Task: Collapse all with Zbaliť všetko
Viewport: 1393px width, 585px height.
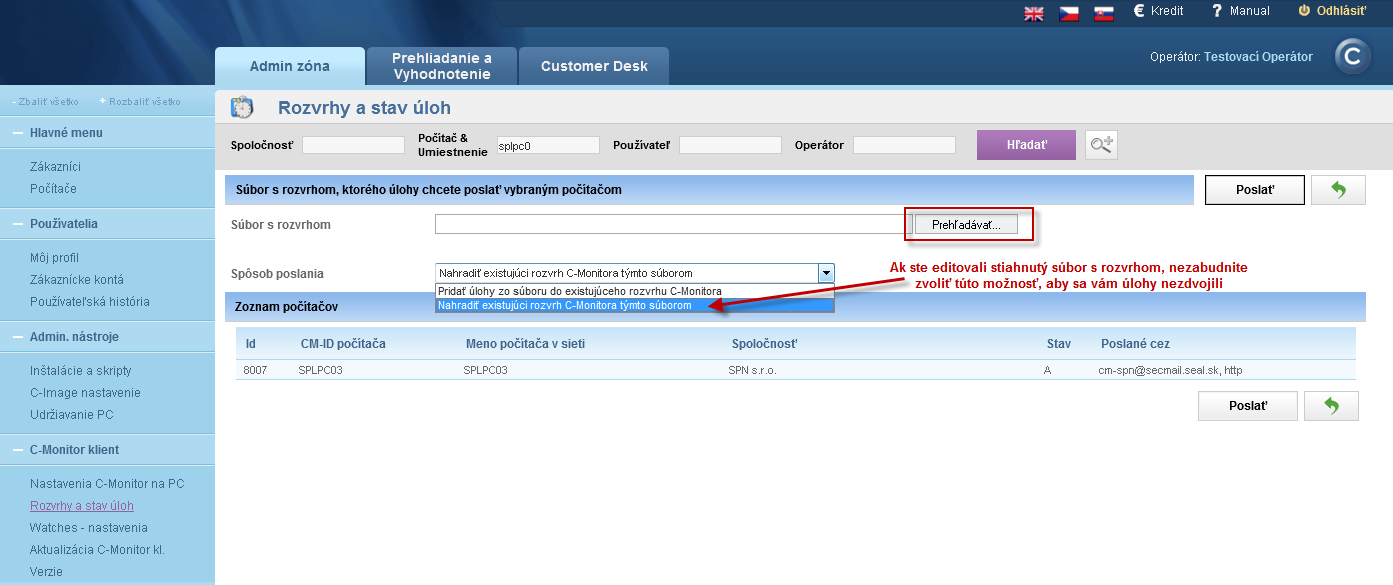Action: (x=46, y=102)
